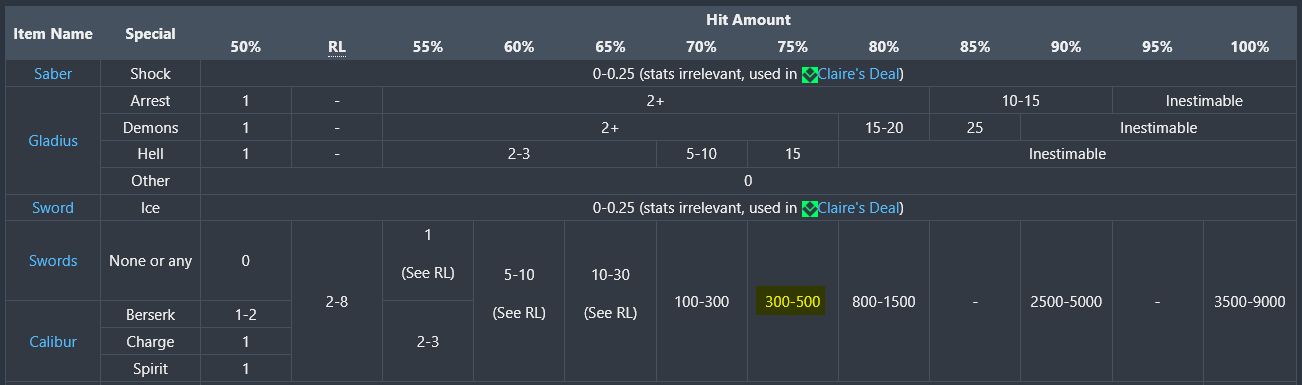This screenshot has width=1302, height=385.
Task: Follow Claire's Deal link in Sword Ice row
Action: (860, 208)
